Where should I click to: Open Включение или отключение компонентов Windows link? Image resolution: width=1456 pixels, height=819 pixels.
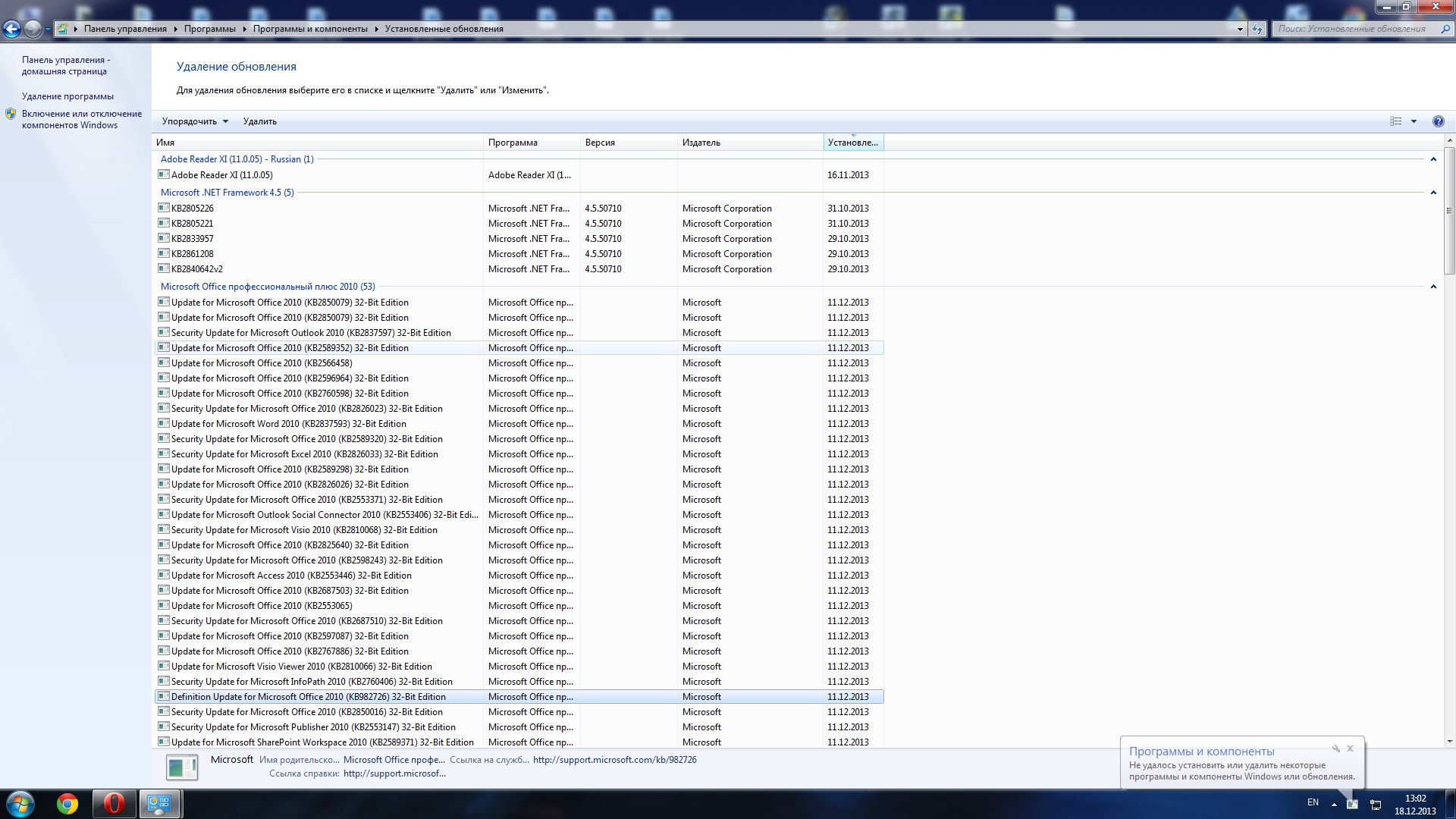click(x=82, y=119)
